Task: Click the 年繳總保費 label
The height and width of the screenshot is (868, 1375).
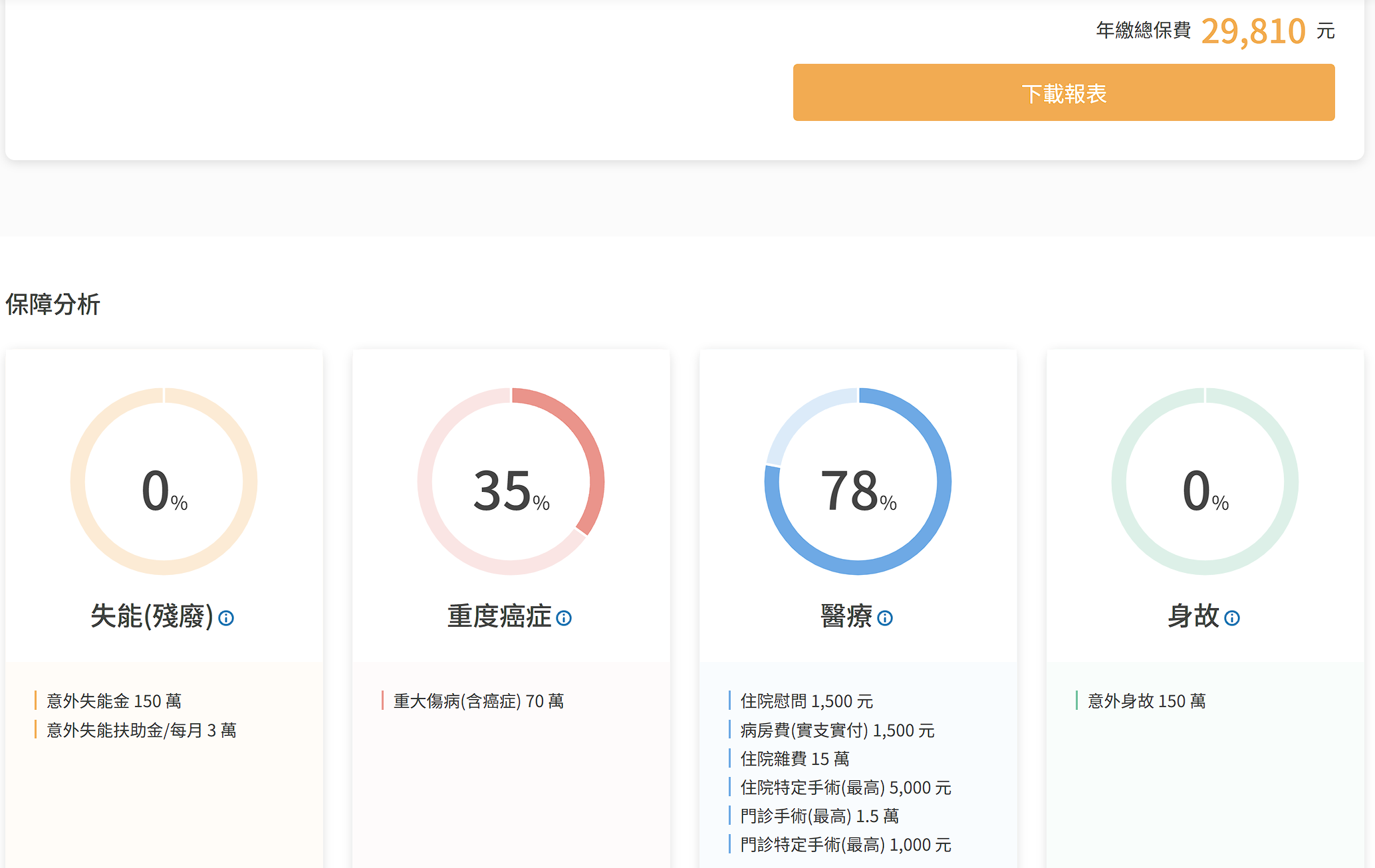Action: pyautogui.click(x=1144, y=30)
